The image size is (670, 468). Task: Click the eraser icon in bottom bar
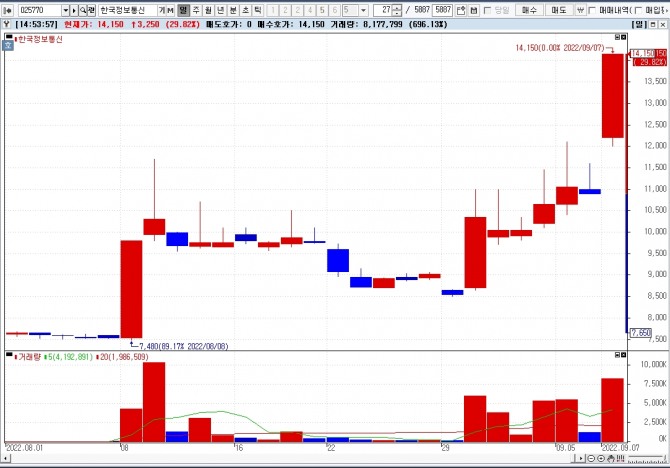[x=611, y=459]
